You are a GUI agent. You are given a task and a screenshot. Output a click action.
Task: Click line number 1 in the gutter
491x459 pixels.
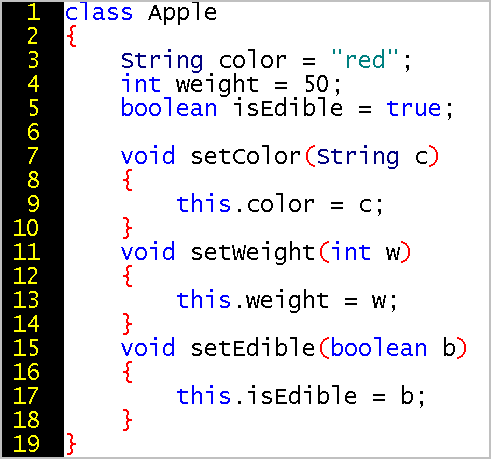[x=33, y=12]
